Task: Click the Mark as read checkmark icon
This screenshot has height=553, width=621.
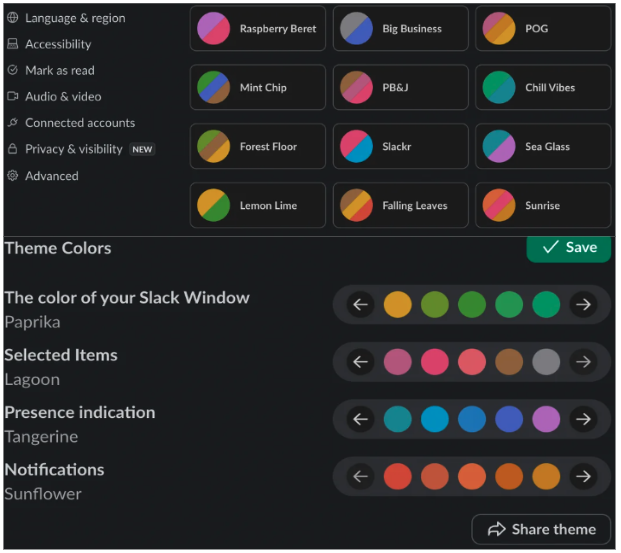Action: click(13, 70)
